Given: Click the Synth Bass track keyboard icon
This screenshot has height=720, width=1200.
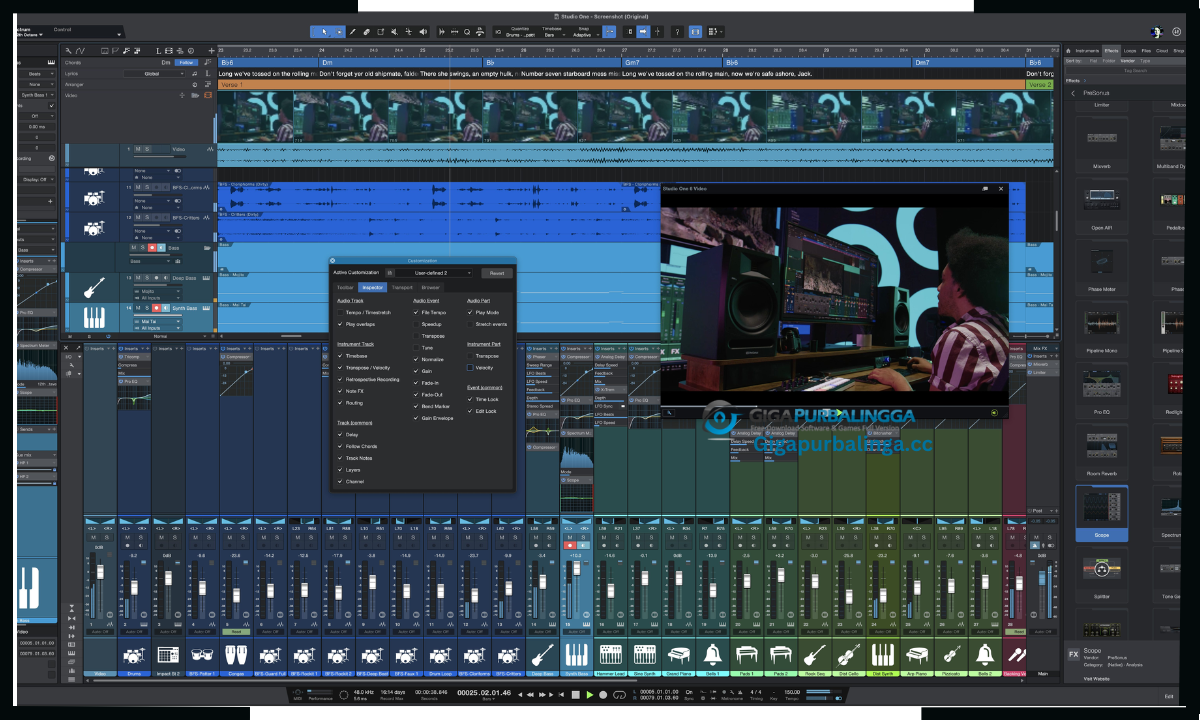Looking at the screenshot, I should [94, 318].
